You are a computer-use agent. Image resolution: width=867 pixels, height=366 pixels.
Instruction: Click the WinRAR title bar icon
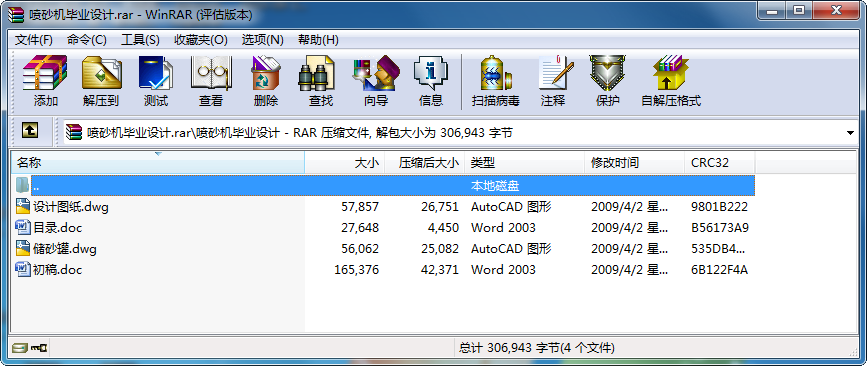(16, 14)
